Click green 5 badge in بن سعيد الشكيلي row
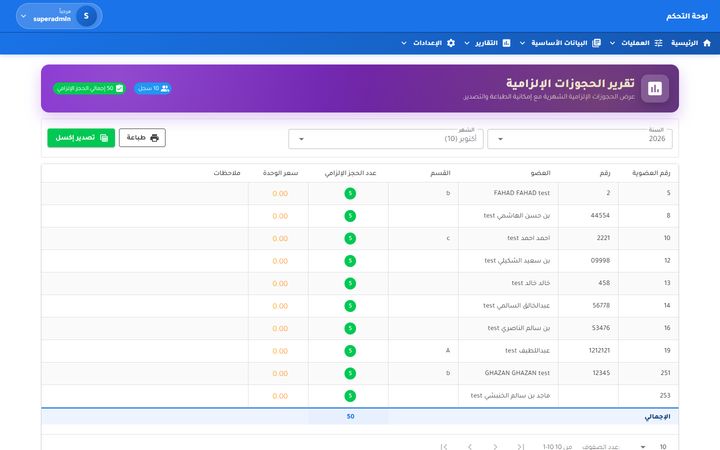This screenshot has height=450, width=720. [350, 261]
